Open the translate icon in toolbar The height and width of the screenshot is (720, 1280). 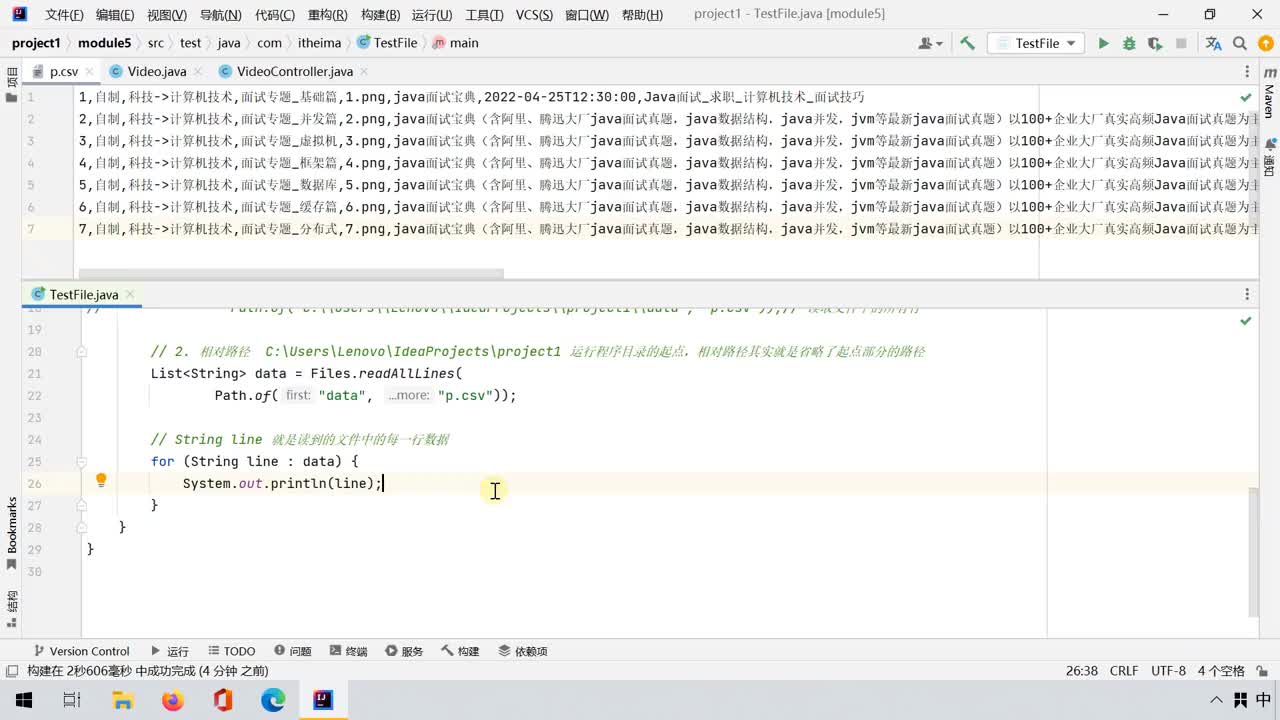click(x=1213, y=44)
